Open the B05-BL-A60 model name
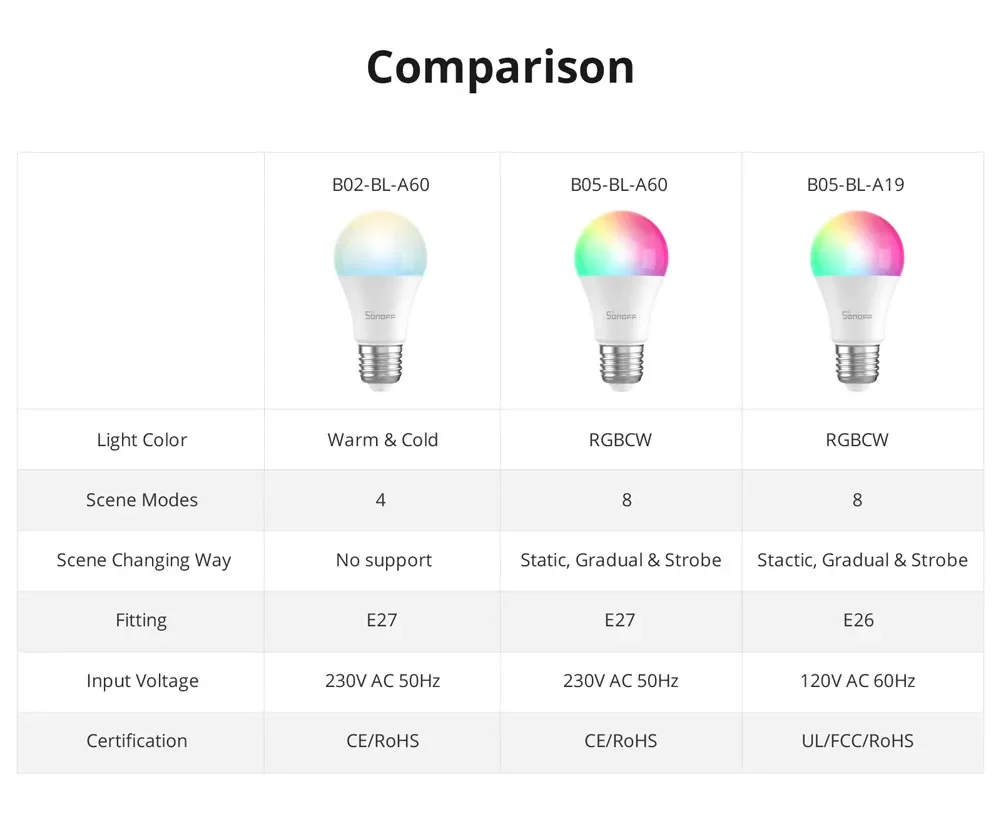The height and width of the screenshot is (820, 1000). 619,185
